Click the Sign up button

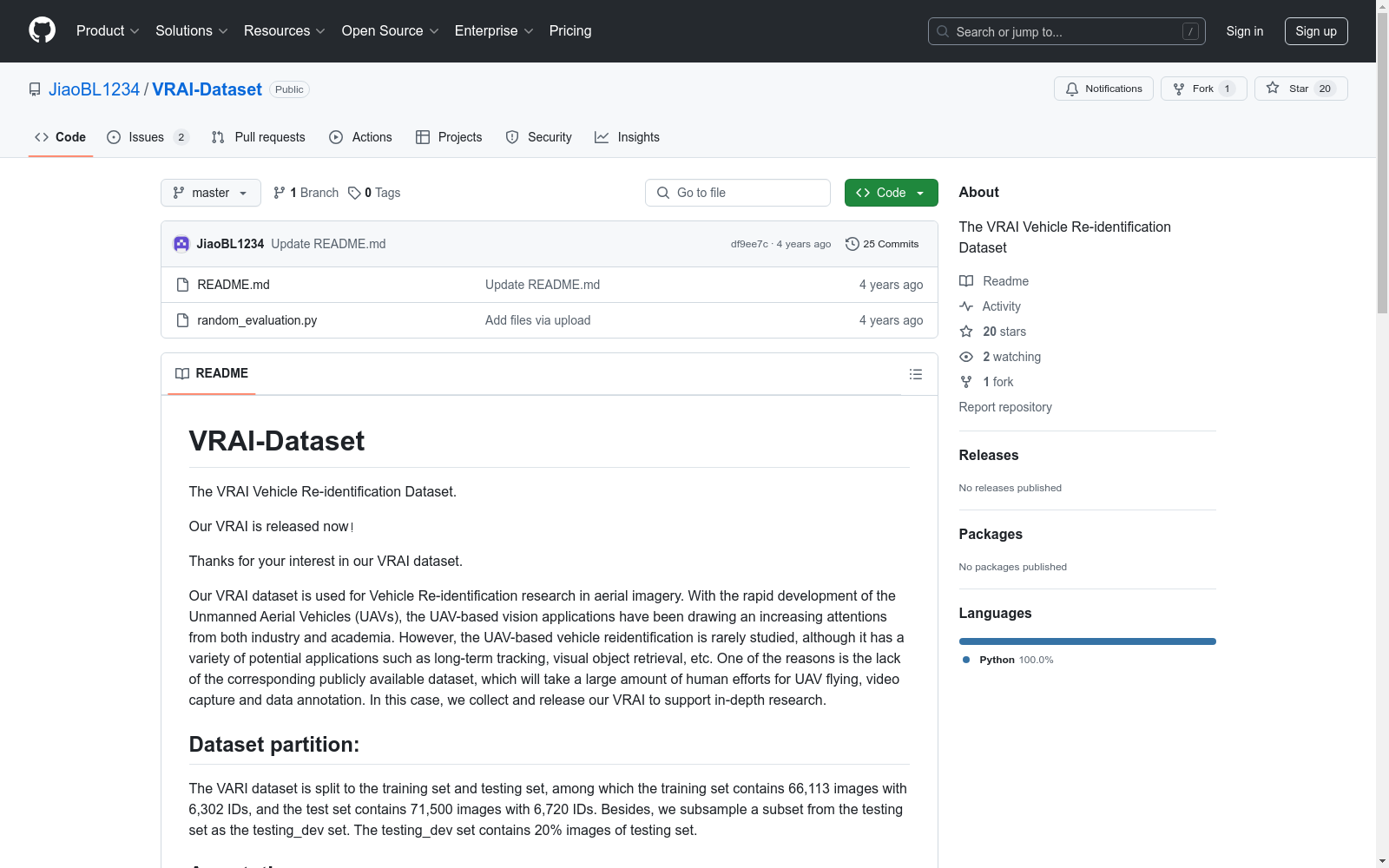(x=1315, y=31)
